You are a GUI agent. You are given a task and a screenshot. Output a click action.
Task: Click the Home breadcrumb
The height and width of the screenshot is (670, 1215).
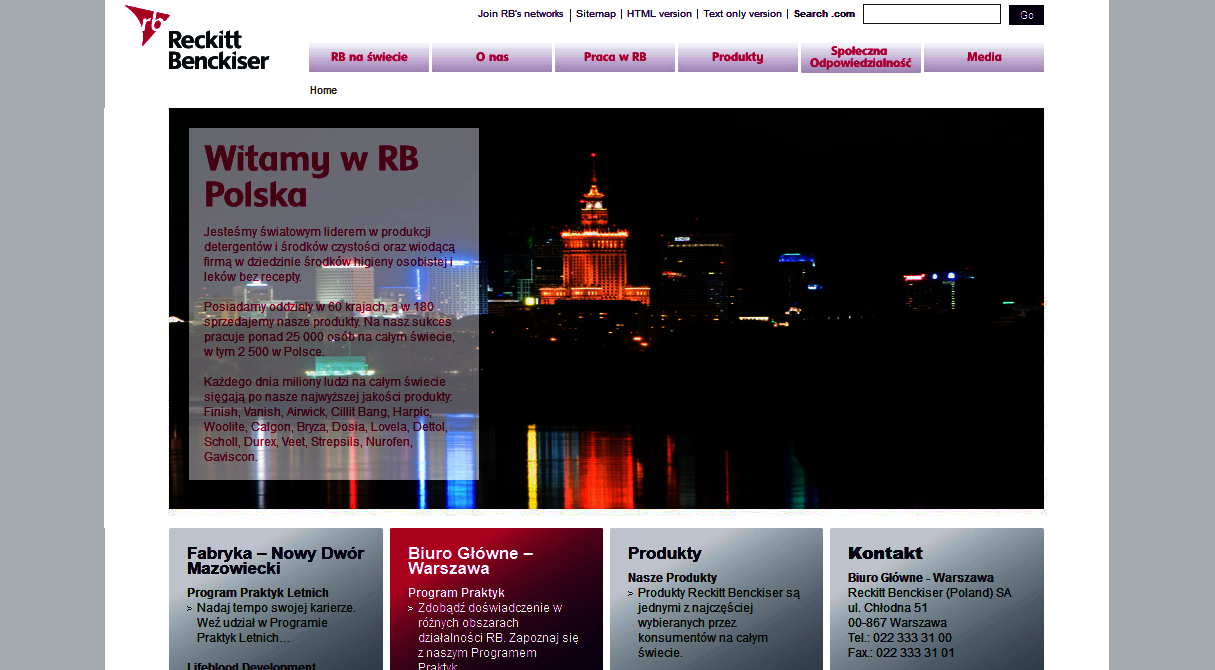pos(323,90)
